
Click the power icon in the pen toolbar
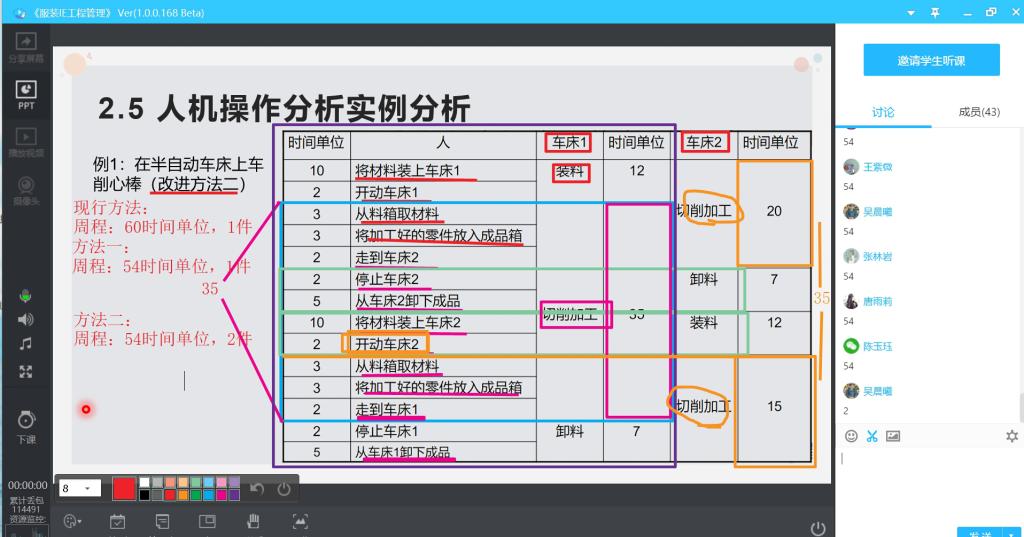(284, 488)
